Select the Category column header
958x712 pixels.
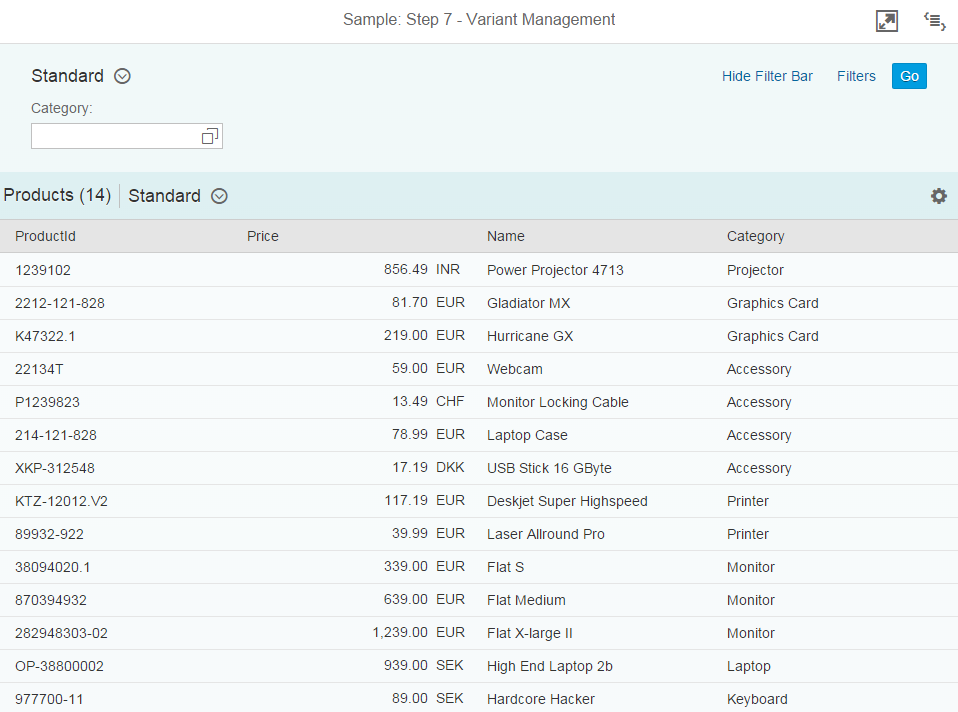point(755,236)
